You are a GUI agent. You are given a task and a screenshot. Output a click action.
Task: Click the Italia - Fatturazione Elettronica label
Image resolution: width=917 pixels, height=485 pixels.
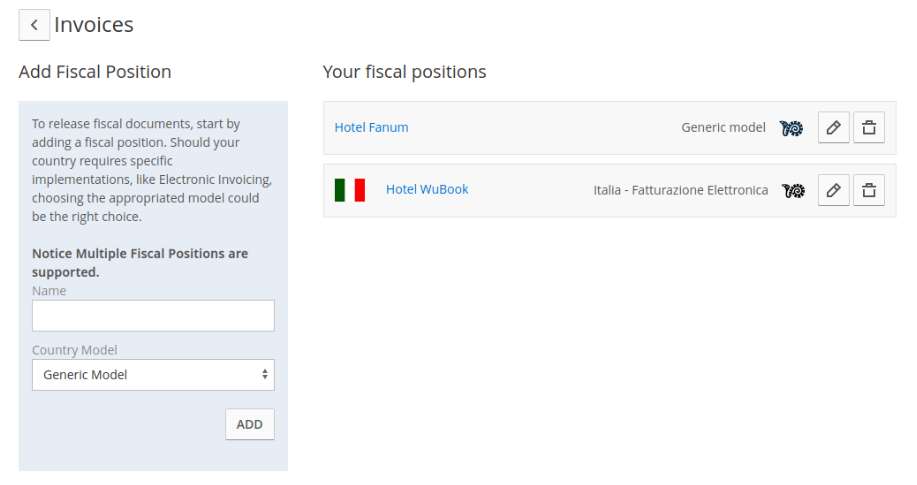click(x=681, y=190)
